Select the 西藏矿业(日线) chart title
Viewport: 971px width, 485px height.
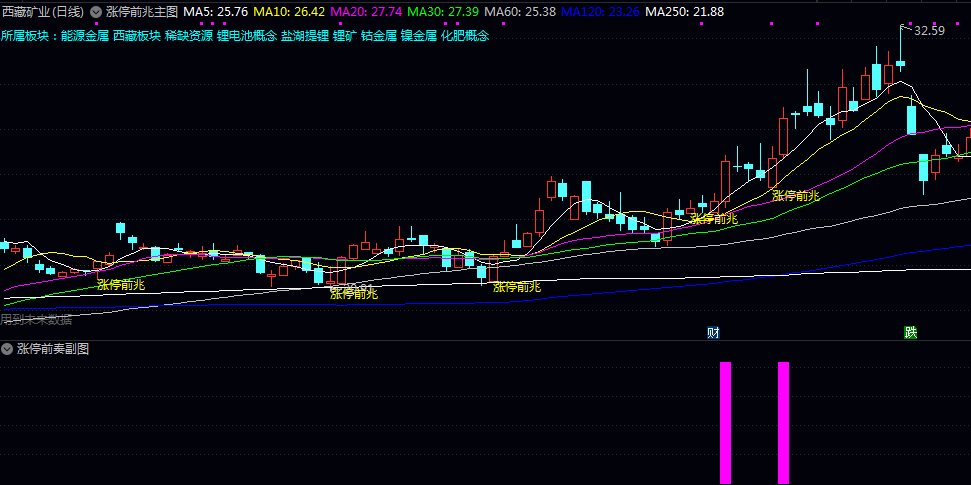pyautogui.click(x=44, y=11)
